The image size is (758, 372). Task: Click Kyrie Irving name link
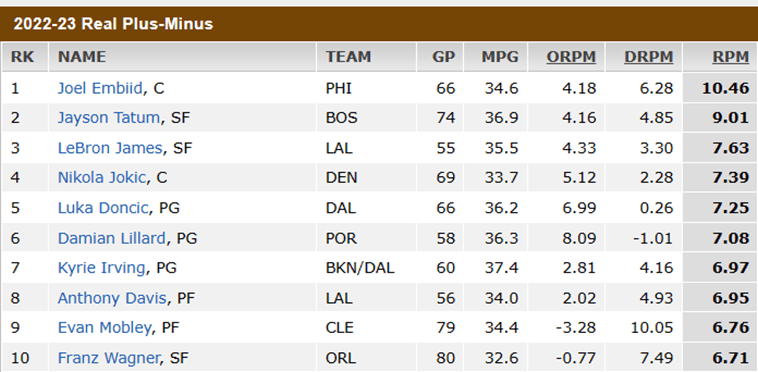(101, 268)
